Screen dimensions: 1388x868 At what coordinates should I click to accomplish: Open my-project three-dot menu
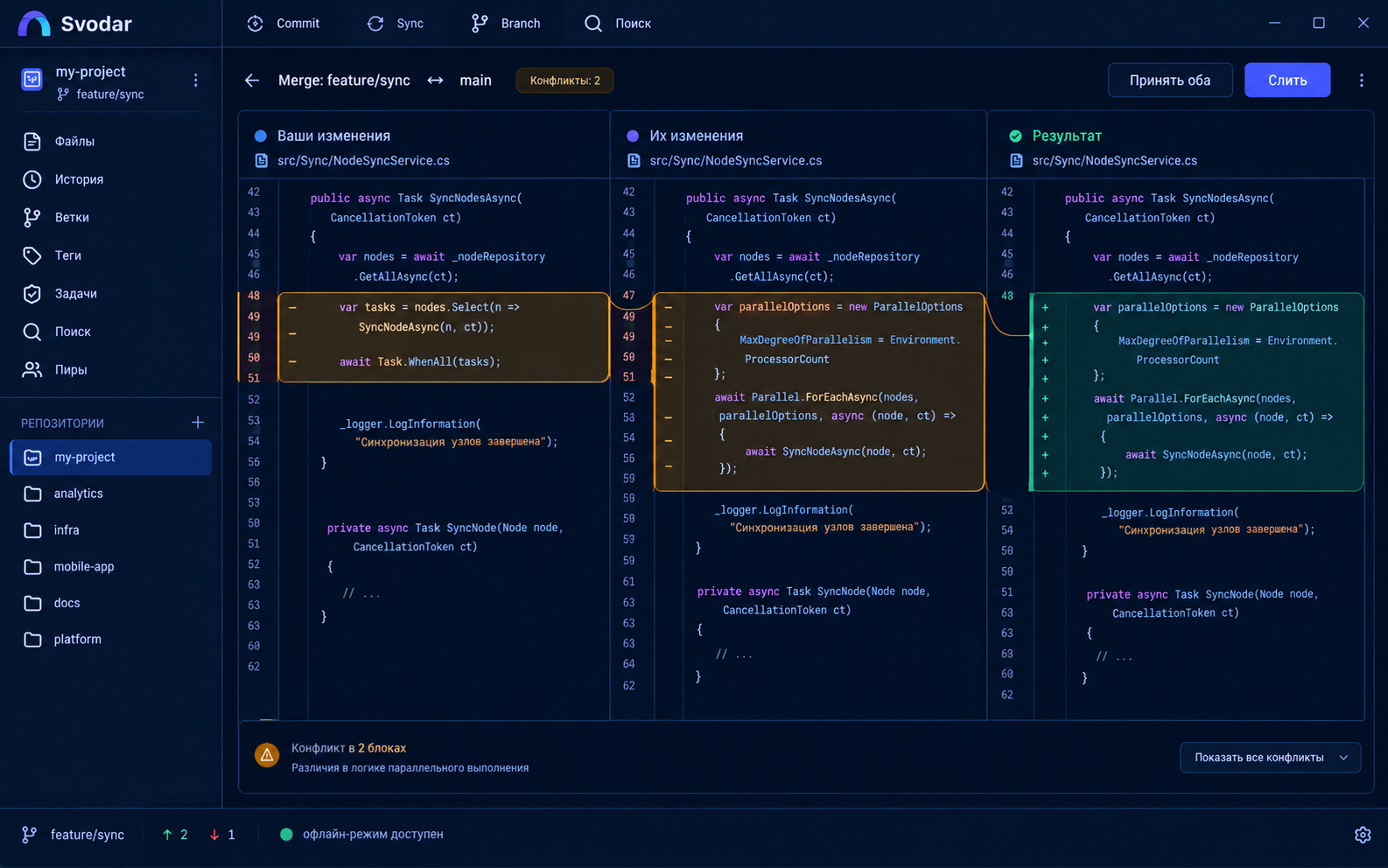point(195,80)
